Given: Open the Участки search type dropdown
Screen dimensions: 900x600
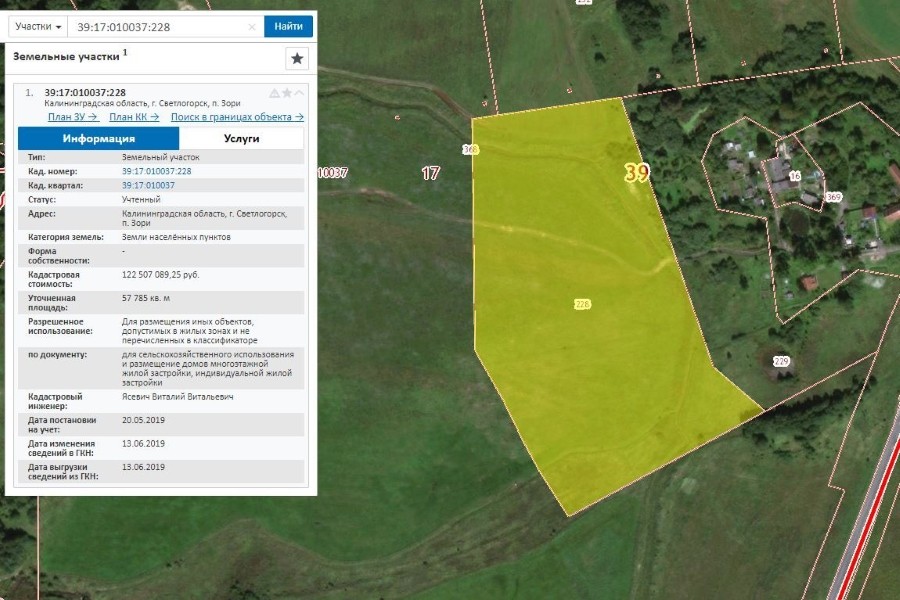Looking at the screenshot, I should coord(39,26).
